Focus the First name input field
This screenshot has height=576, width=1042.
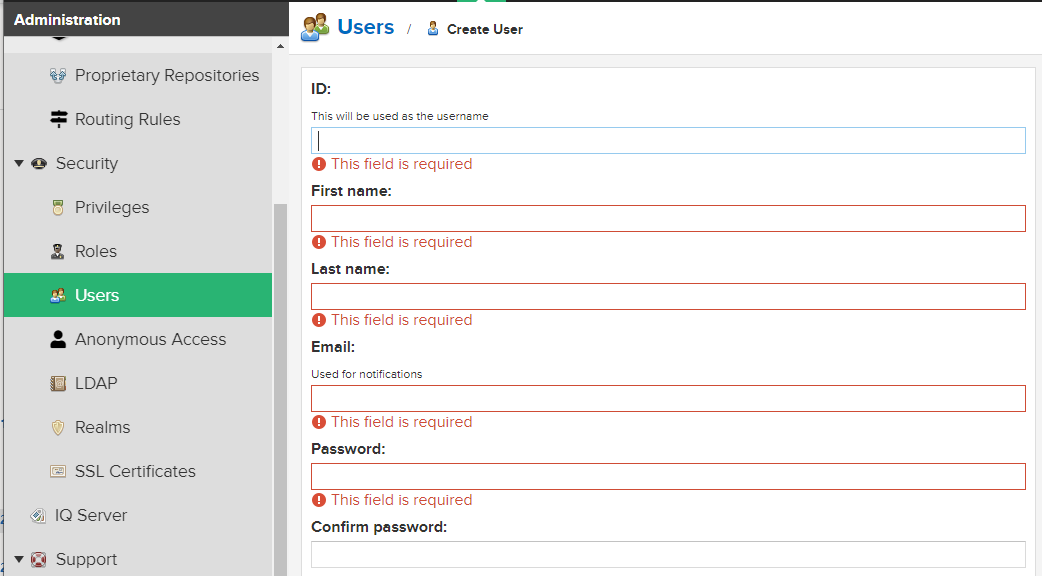pos(668,219)
